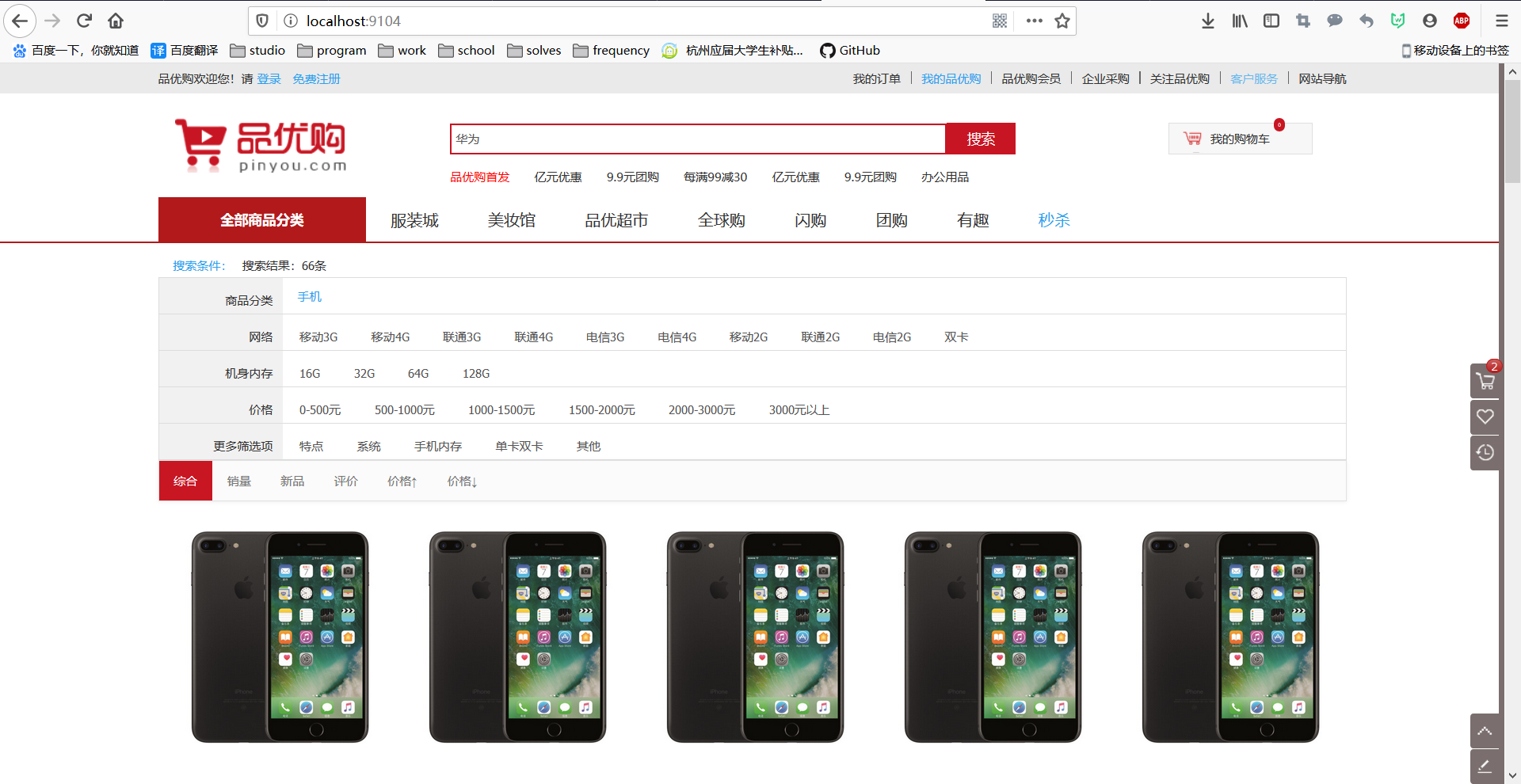The height and width of the screenshot is (784, 1521).
Task: Expand the school bookmark folder
Action: point(467,51)
